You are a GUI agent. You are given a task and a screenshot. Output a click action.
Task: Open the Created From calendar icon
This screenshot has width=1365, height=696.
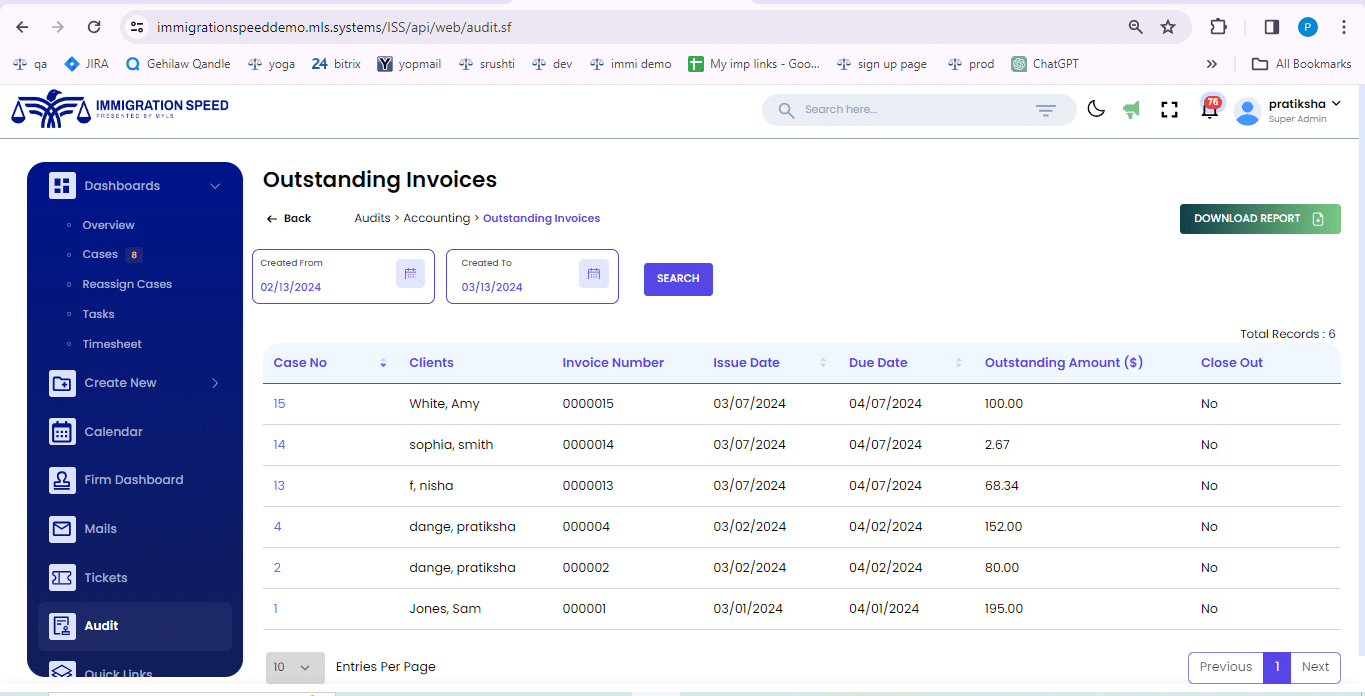pyautogui.click(x=410, y=273)
